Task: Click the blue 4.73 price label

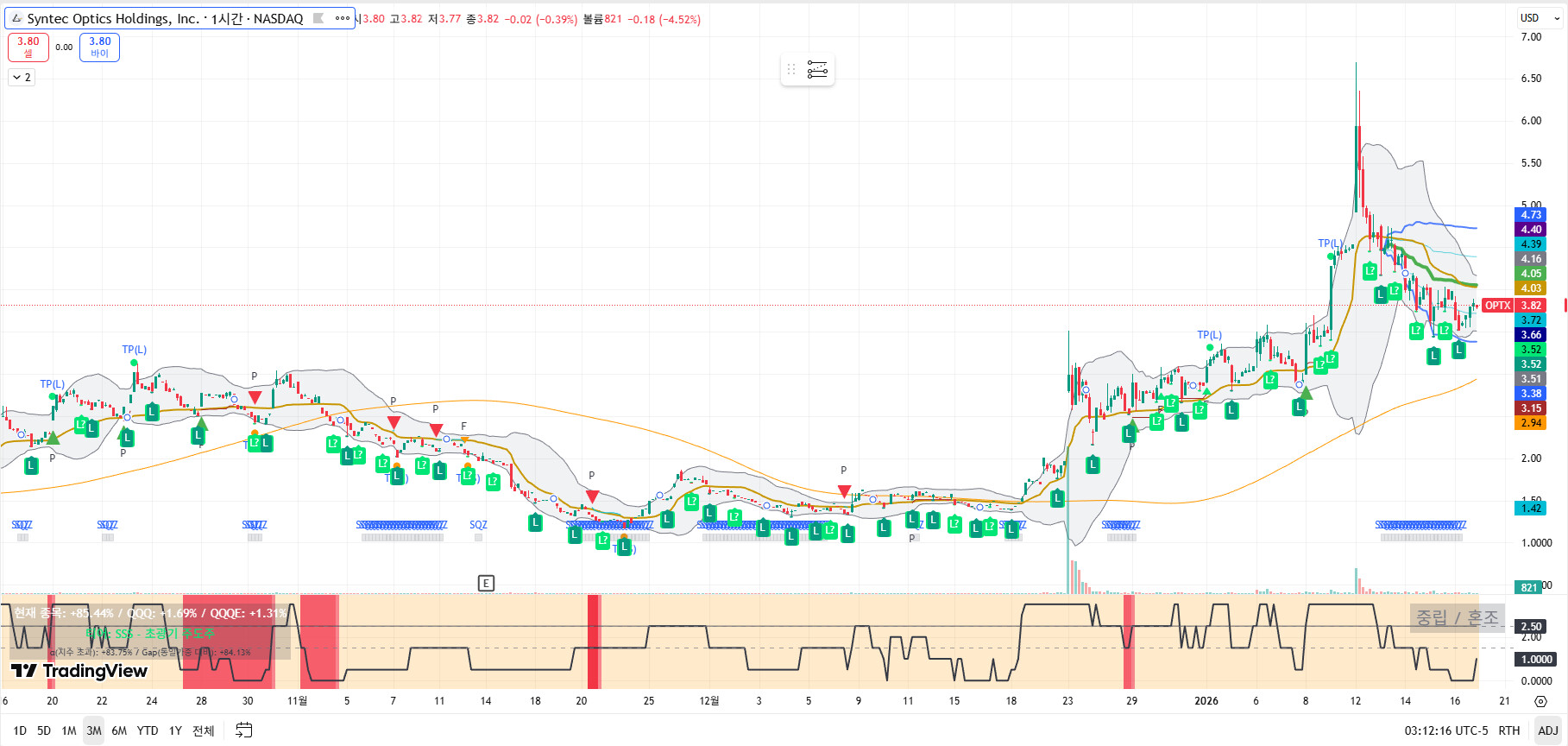Action: coord(1531,215)
